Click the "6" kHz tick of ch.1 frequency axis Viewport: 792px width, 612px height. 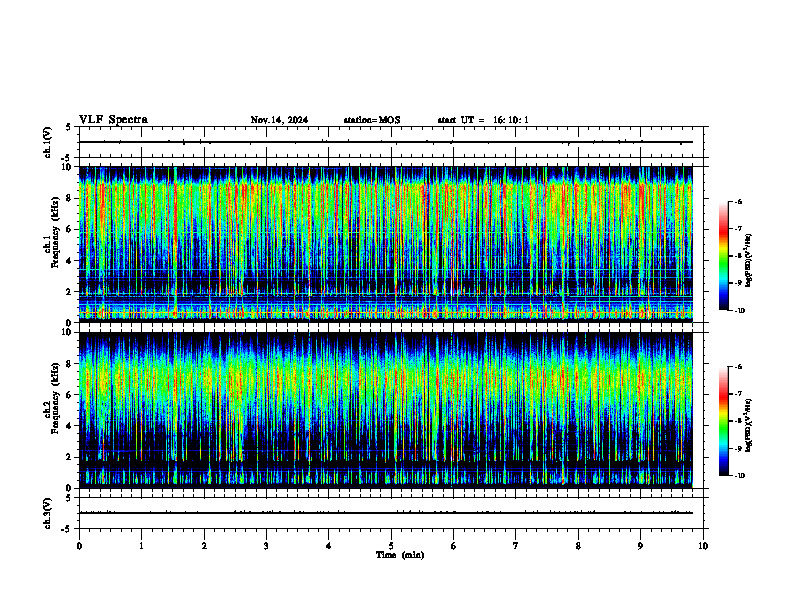click(70, 229)
